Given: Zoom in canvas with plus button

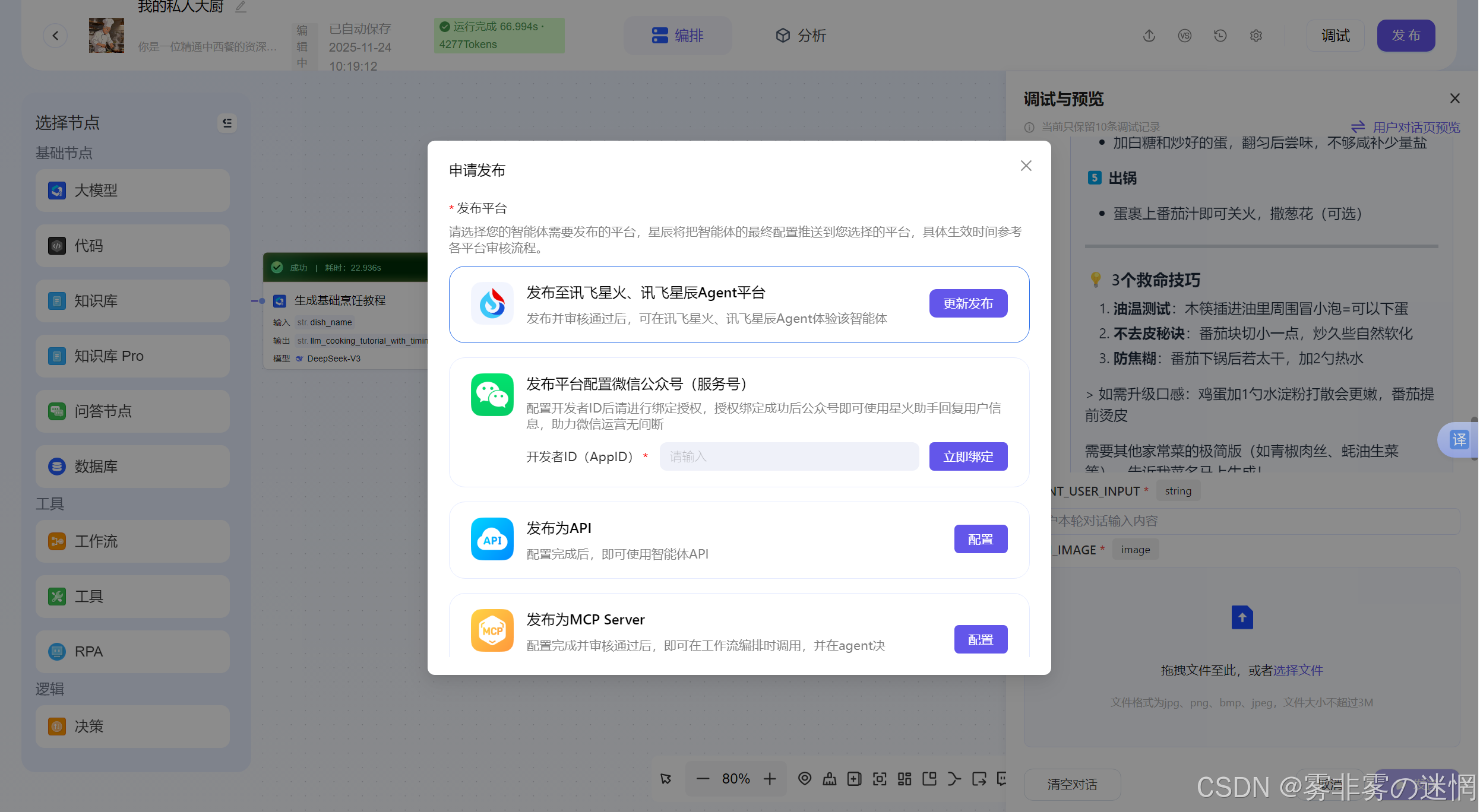Looking at the screenshot, I should [x=770, y=779].
